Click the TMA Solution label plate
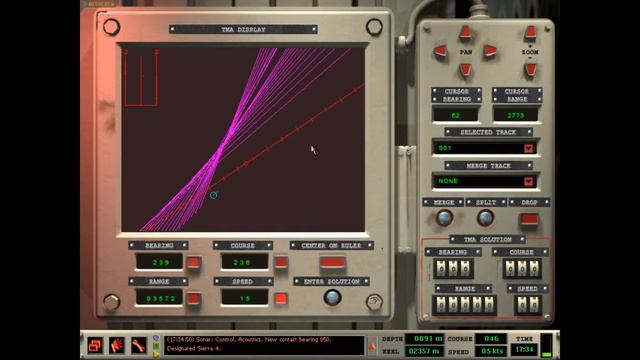640x360 pixels. [487, 239]
